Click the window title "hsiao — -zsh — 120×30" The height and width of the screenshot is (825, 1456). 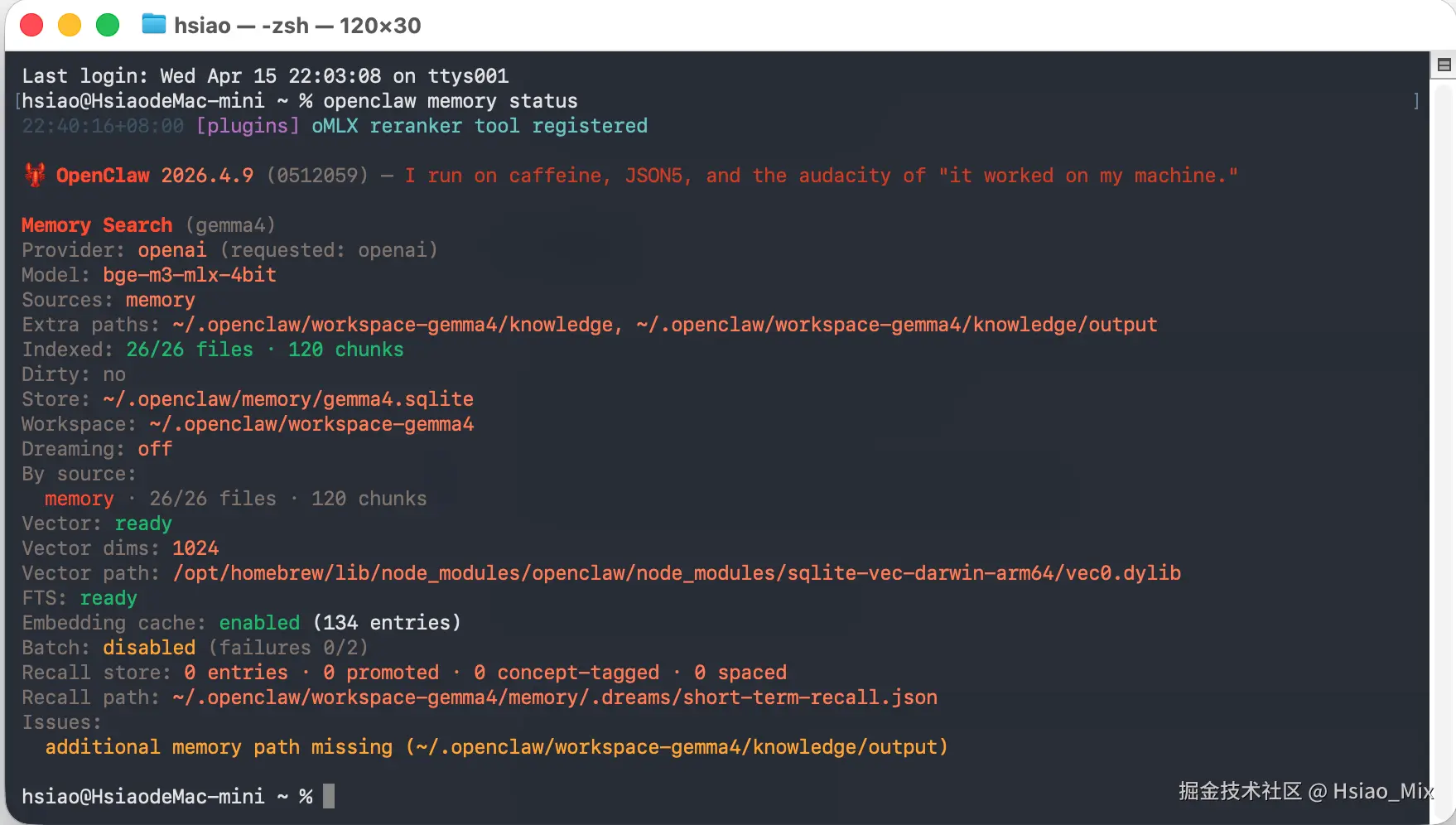(x=297, y=26)
